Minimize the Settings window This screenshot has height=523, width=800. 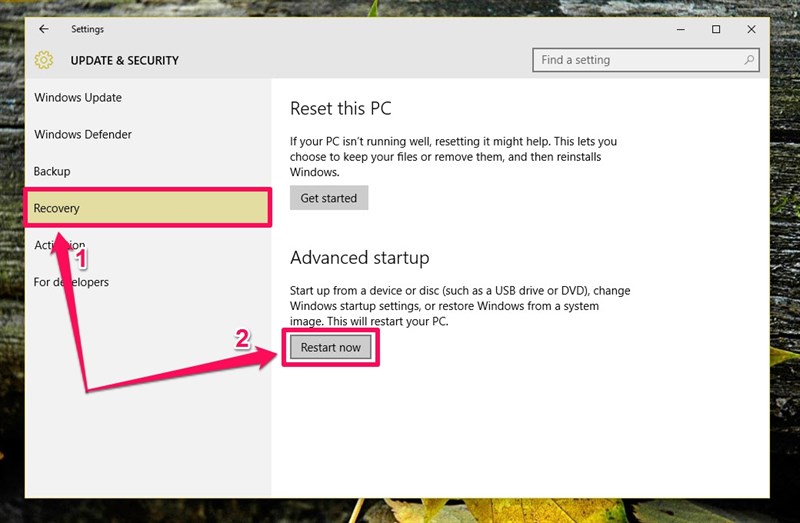[679, 29]
